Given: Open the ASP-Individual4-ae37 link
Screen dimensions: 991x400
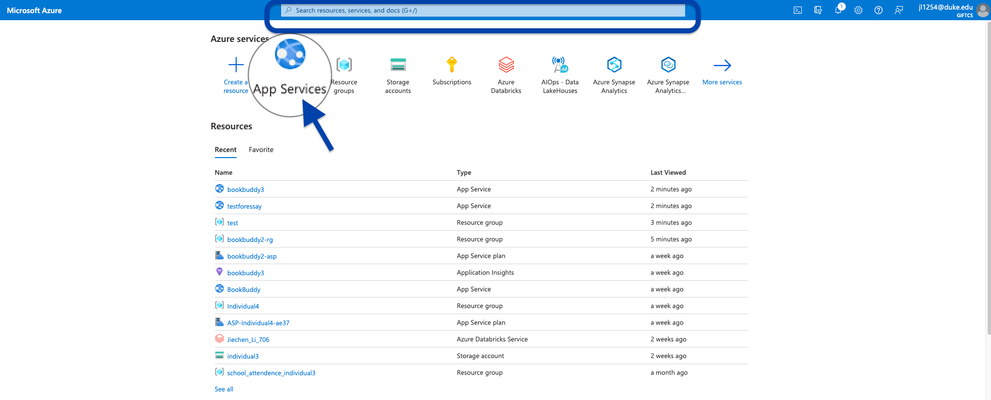Looking at the screenshot, I should (258, 323).
